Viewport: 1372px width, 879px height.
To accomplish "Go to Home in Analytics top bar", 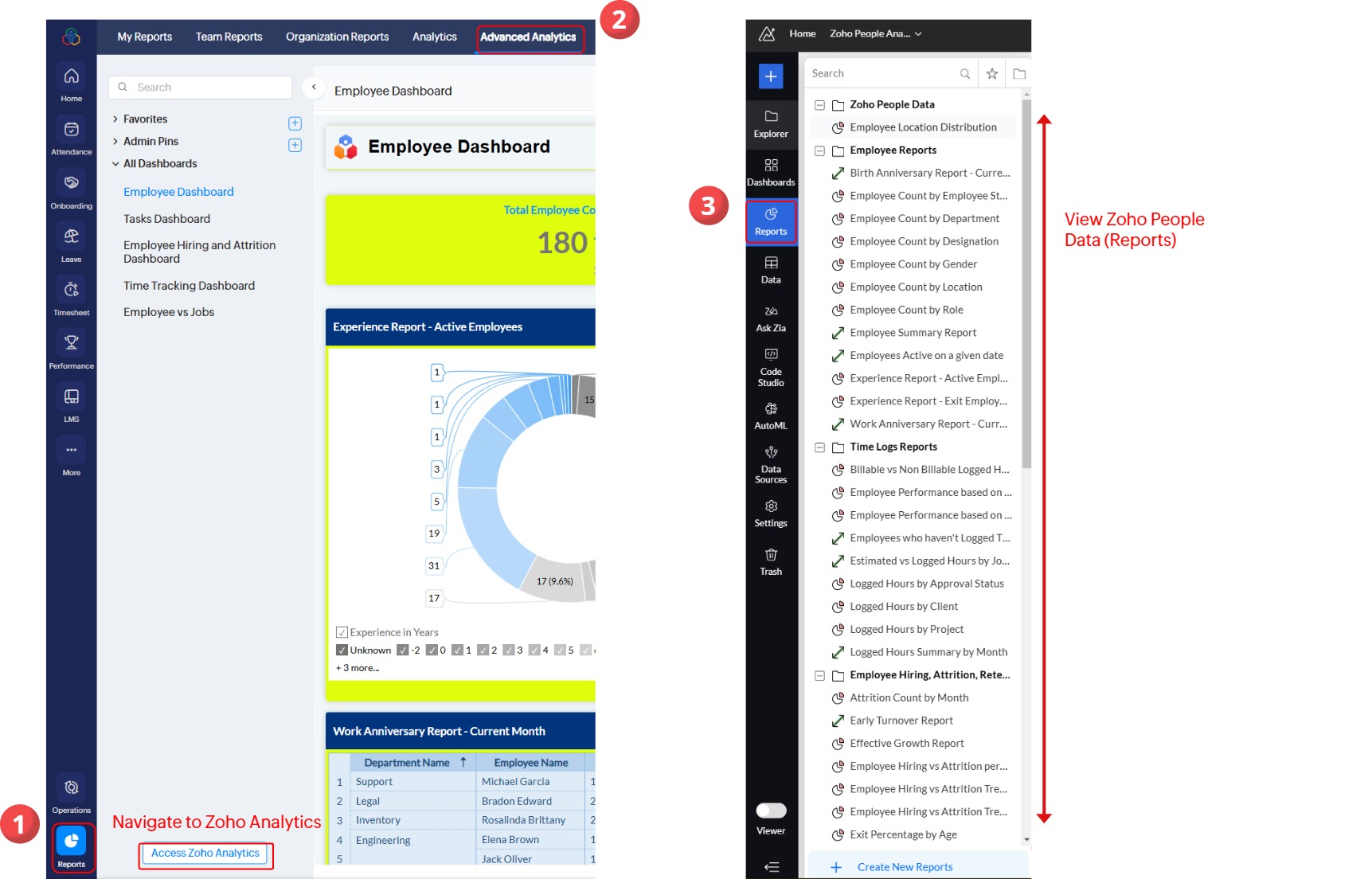I will (x=803, y=33).
